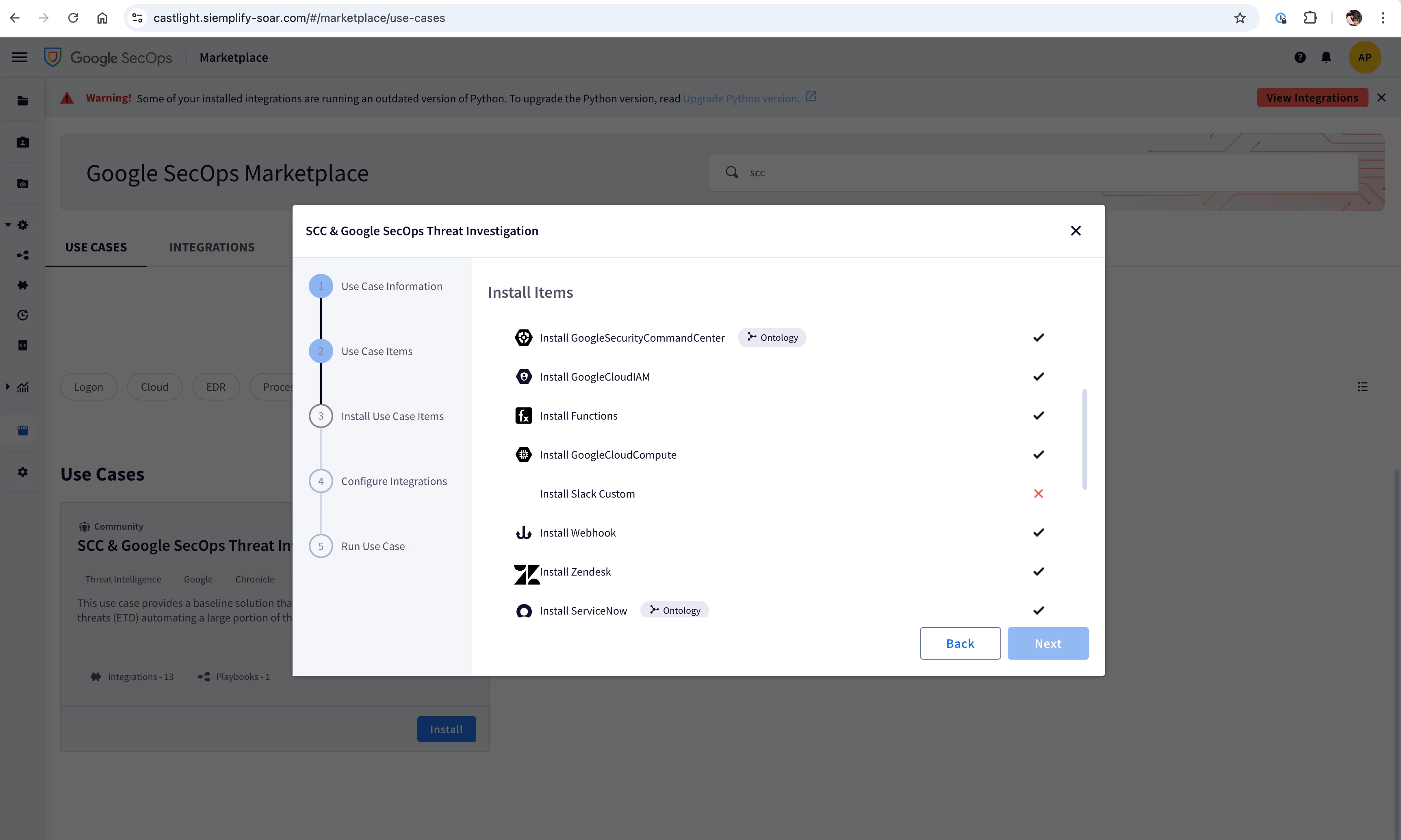The image size is (1401, 840).
Task: Click the Back button in dialog
Action: click(960, 643)
